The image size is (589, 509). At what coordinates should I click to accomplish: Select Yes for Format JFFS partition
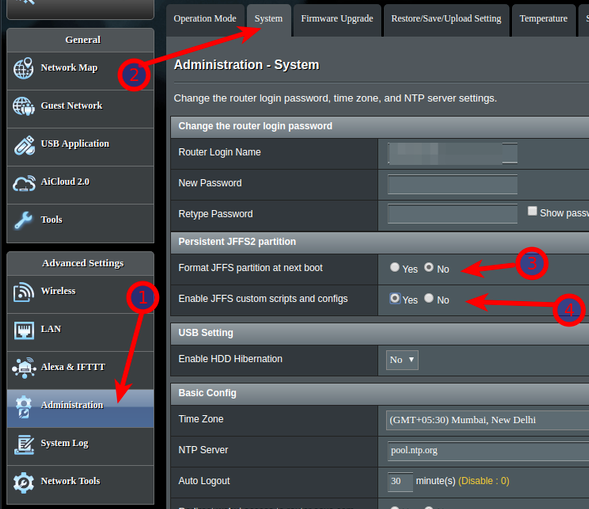pos(394,267)
